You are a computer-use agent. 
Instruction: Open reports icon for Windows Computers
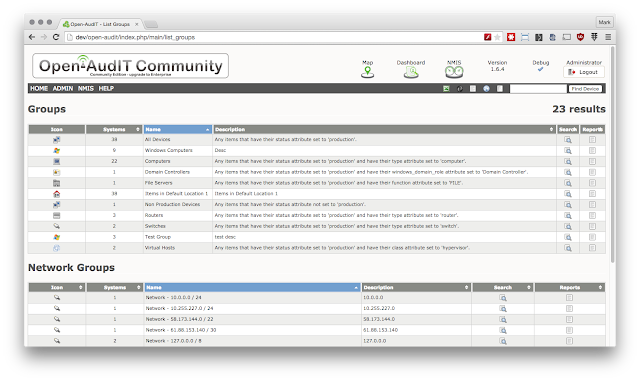592,151
